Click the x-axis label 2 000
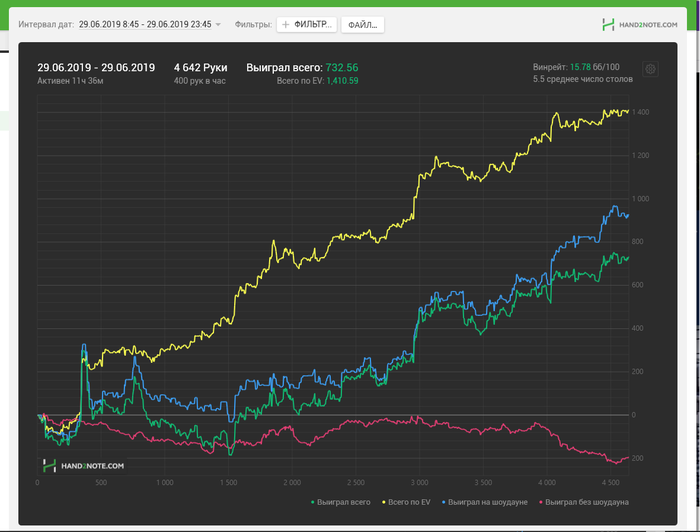The width and height of the screenshot is (700, 532). click(292, 482)
